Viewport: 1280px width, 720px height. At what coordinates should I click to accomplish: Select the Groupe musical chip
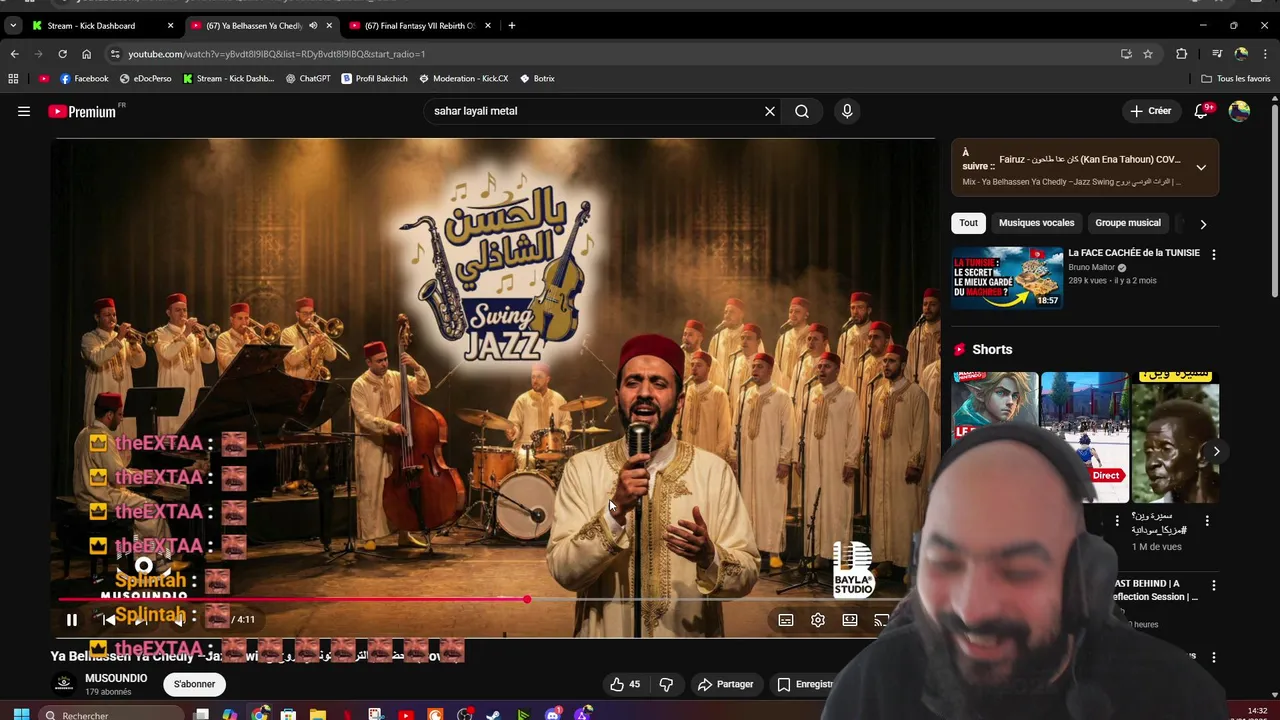[x=1128, y=223]
